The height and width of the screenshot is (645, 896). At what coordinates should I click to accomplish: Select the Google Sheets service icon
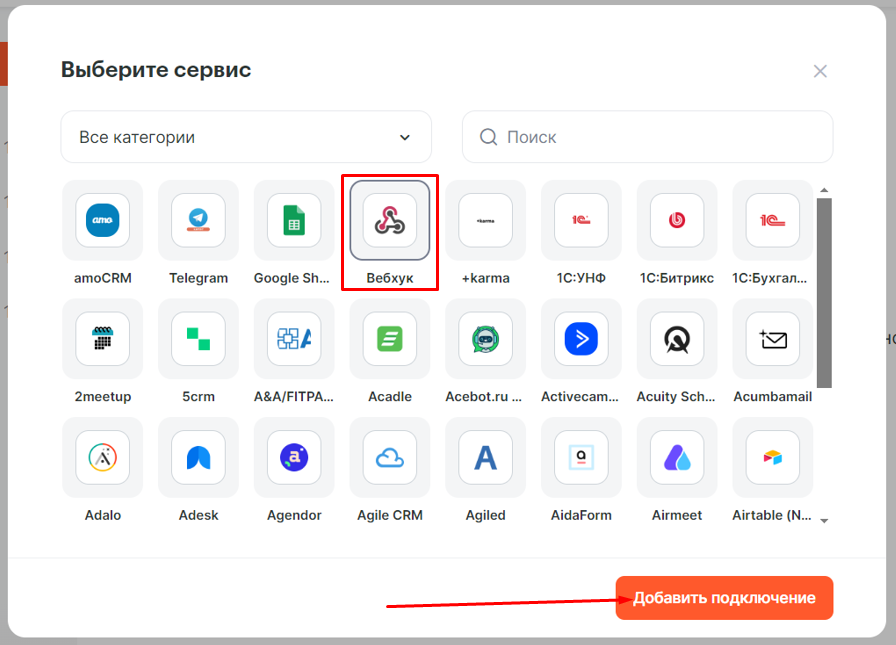coord(293,221)
